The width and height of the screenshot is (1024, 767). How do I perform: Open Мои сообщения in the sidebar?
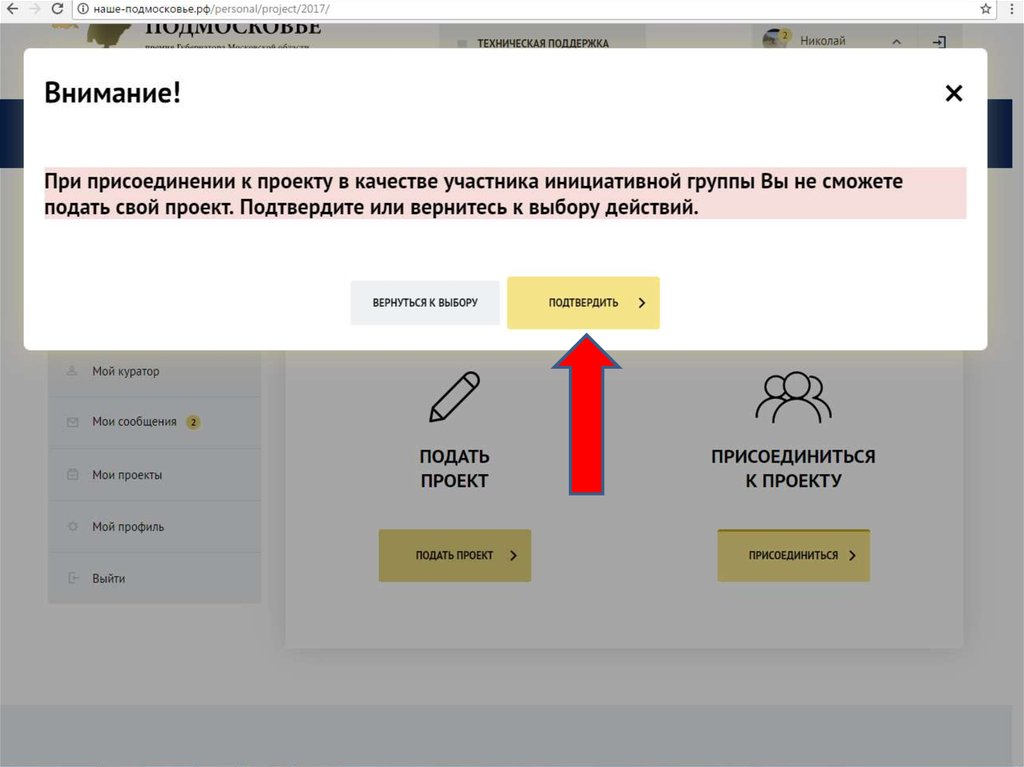(155, 422)
